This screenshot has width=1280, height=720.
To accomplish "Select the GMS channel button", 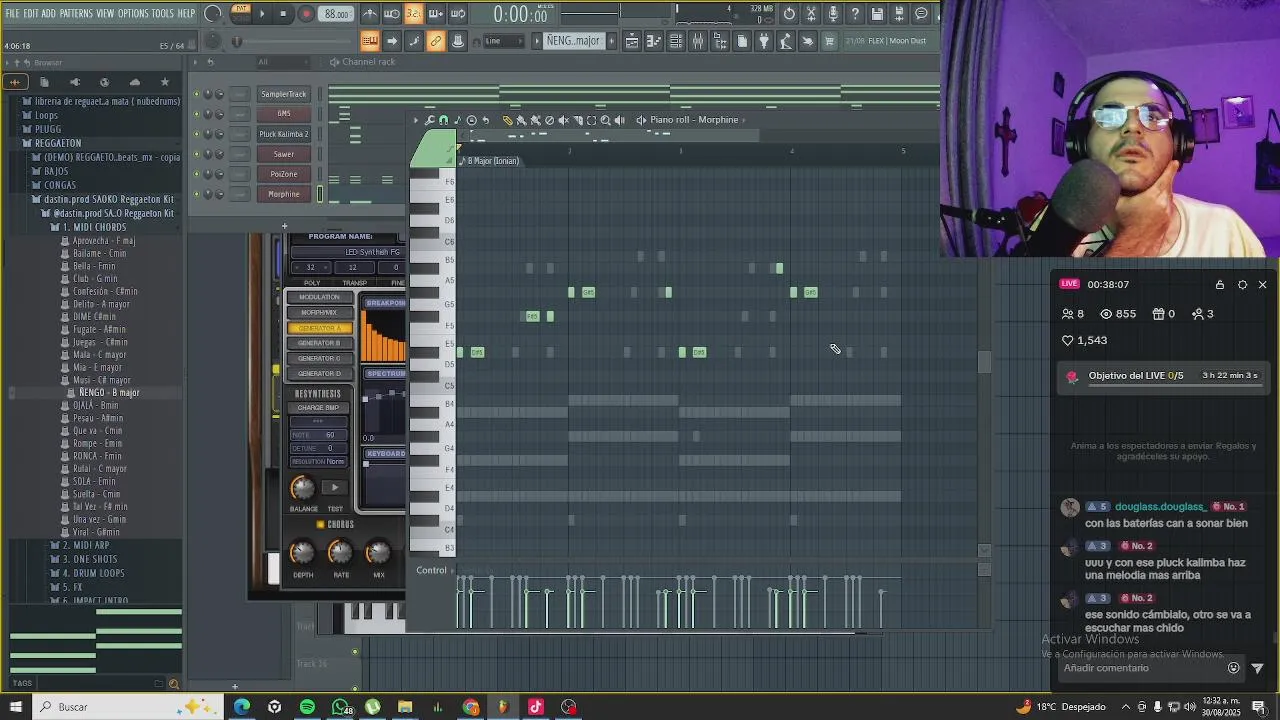I will tap(284, 114).
